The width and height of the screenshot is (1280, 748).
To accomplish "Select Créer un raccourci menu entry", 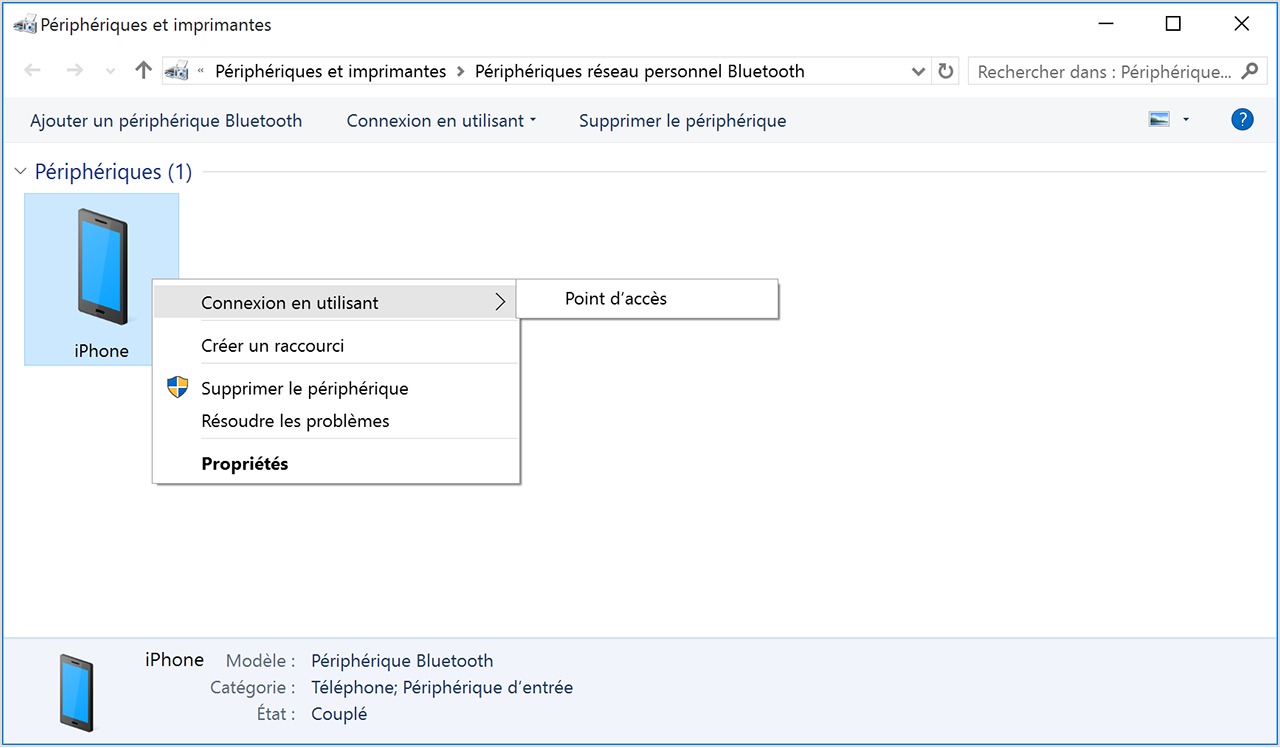I will tap(272, 346).
